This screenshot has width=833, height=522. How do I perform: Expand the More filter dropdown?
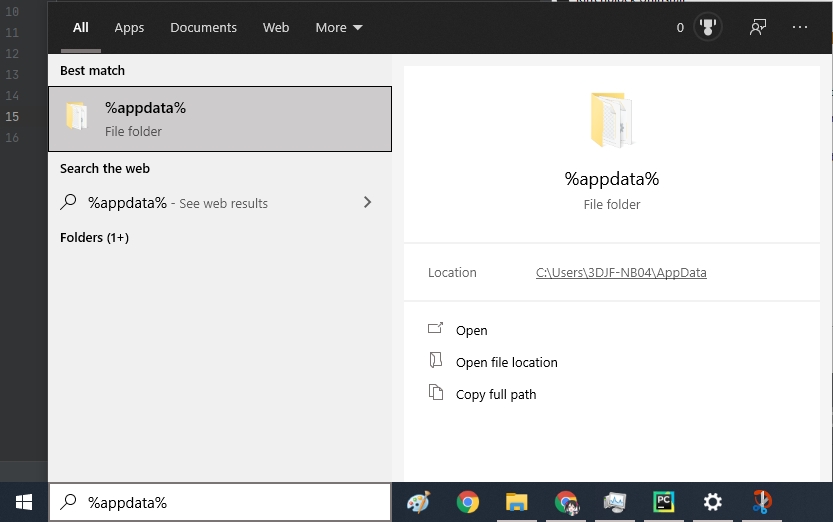[339, 28]
